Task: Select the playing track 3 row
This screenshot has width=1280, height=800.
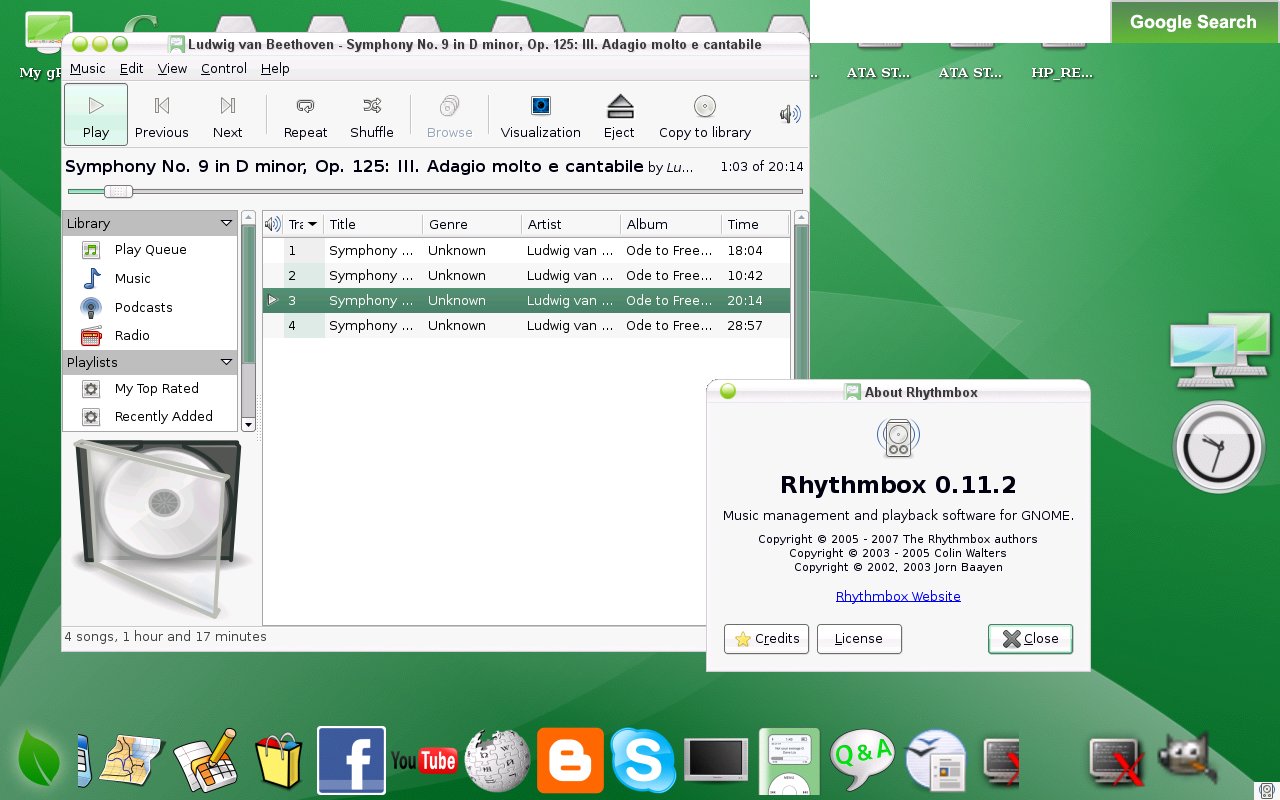Action: 527,300
